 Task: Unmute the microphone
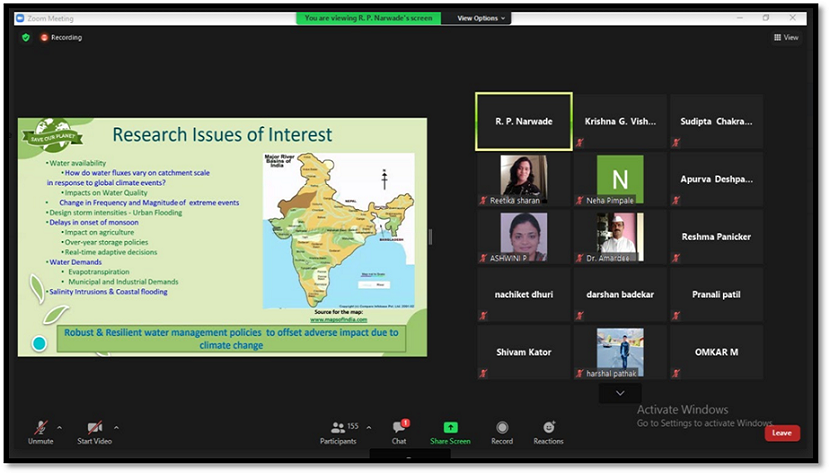tap(40, 430)
